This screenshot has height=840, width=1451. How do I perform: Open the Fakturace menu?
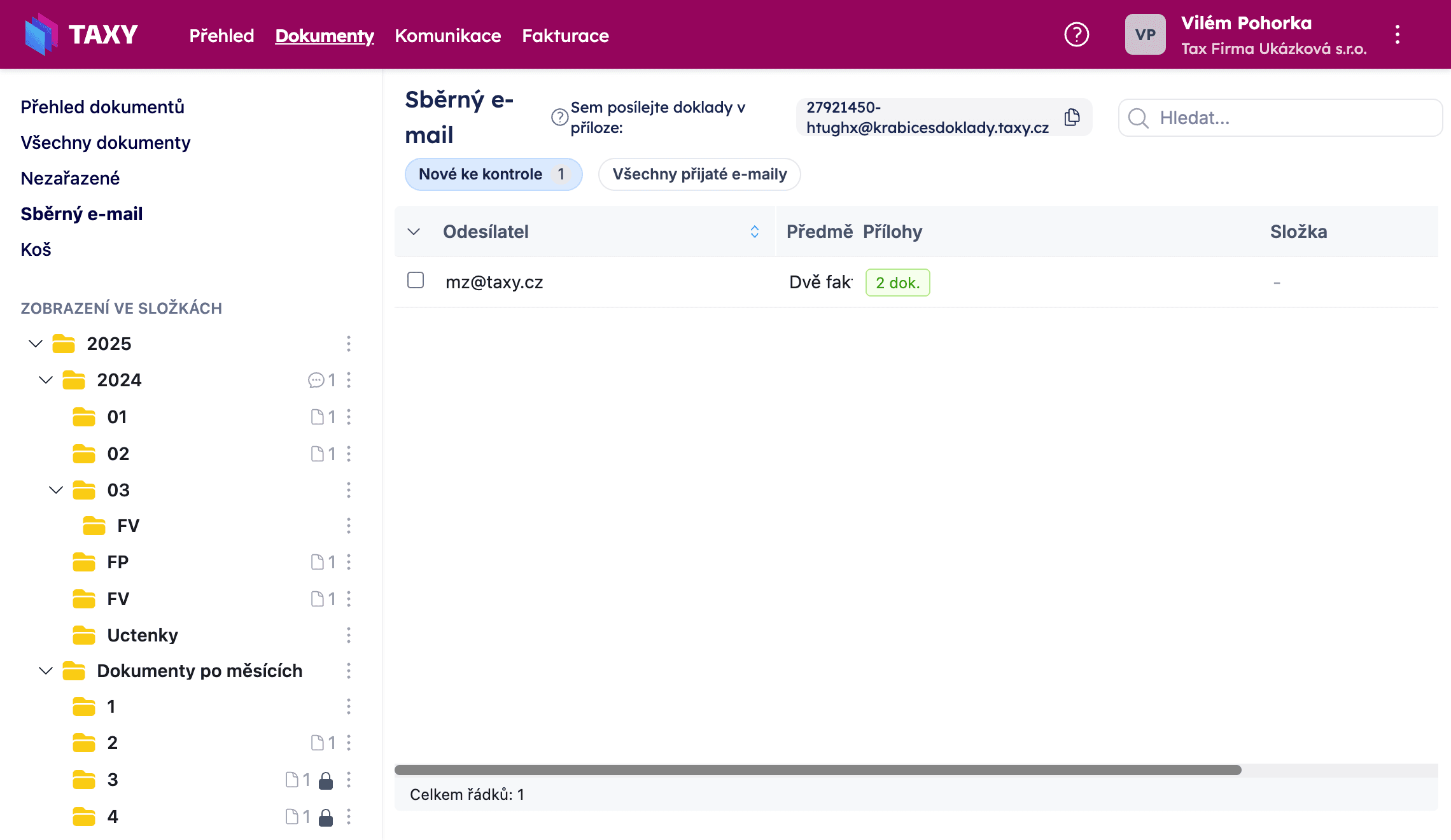coord(565,36)
